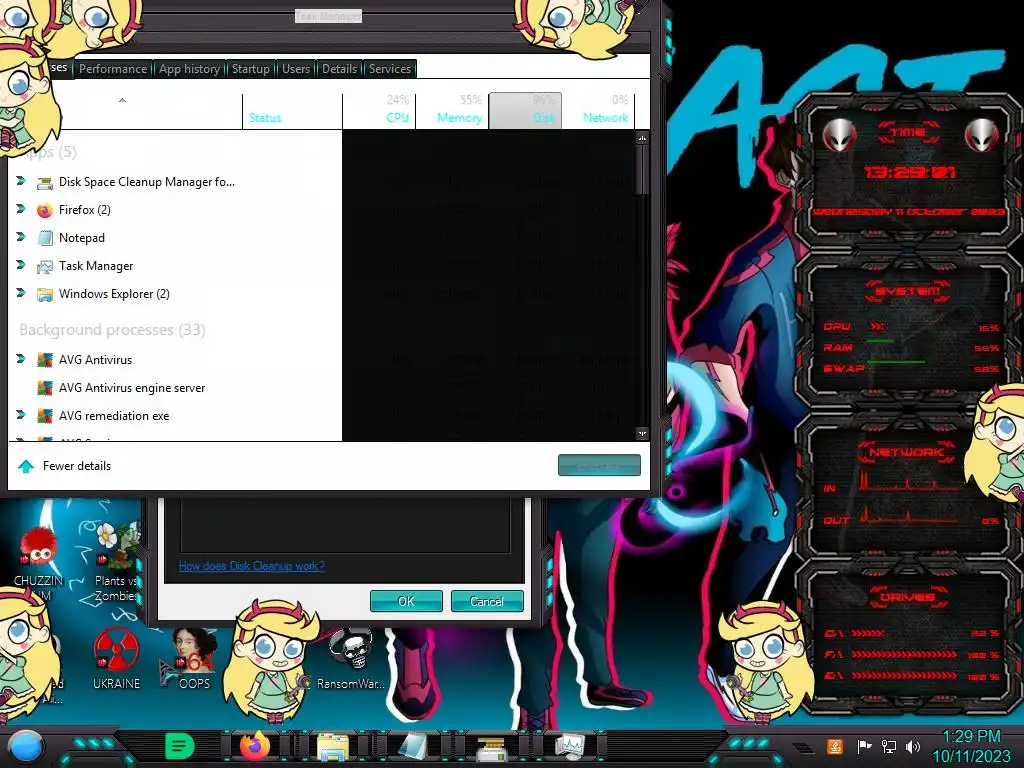Expand the Disk Space Cleanup Manager row
The width and height of the screenshot is (1024, 768).
coord(20,181)
